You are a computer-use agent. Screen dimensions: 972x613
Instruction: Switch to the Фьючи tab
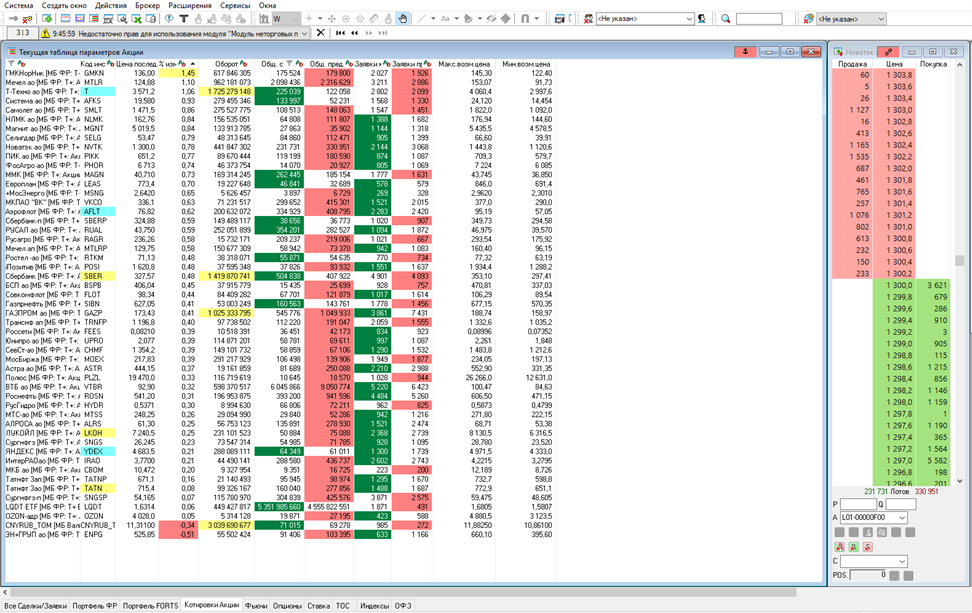(256, 606)
